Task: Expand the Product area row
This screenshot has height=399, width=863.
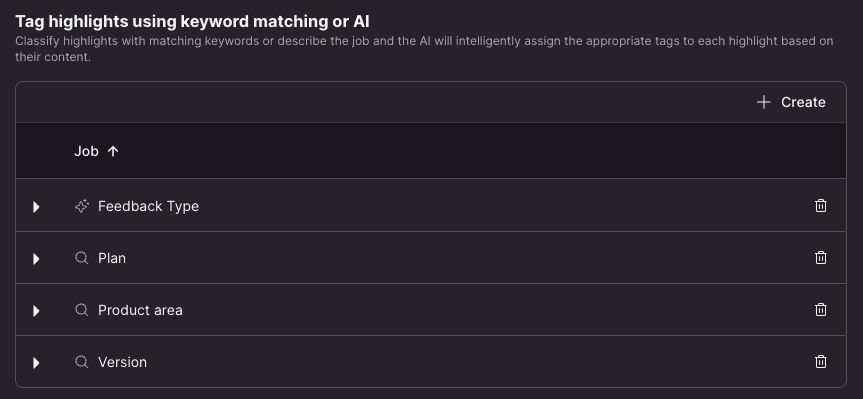Action: pyautogui.click(x=36, y=311)
